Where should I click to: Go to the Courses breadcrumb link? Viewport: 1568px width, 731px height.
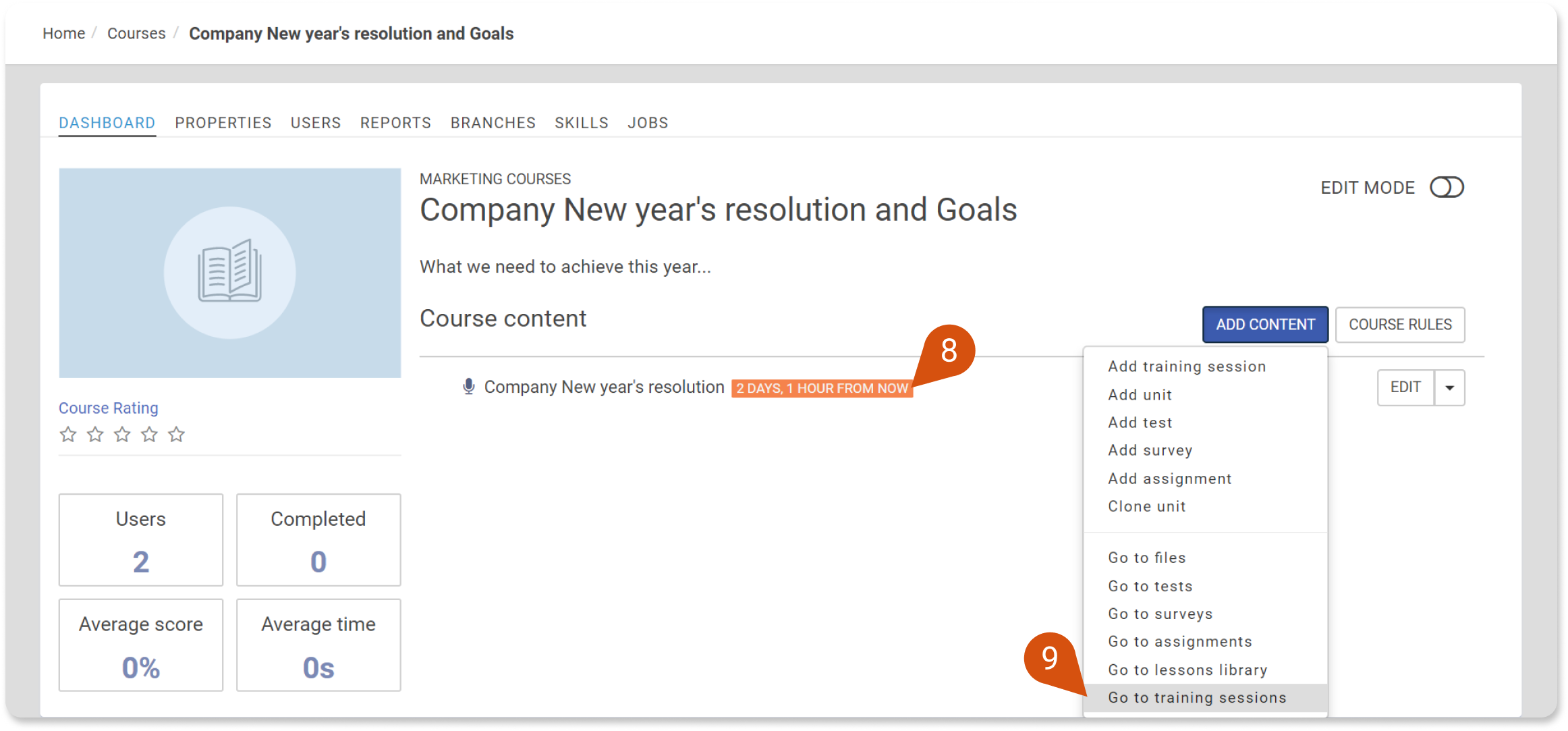click(136, 34)
